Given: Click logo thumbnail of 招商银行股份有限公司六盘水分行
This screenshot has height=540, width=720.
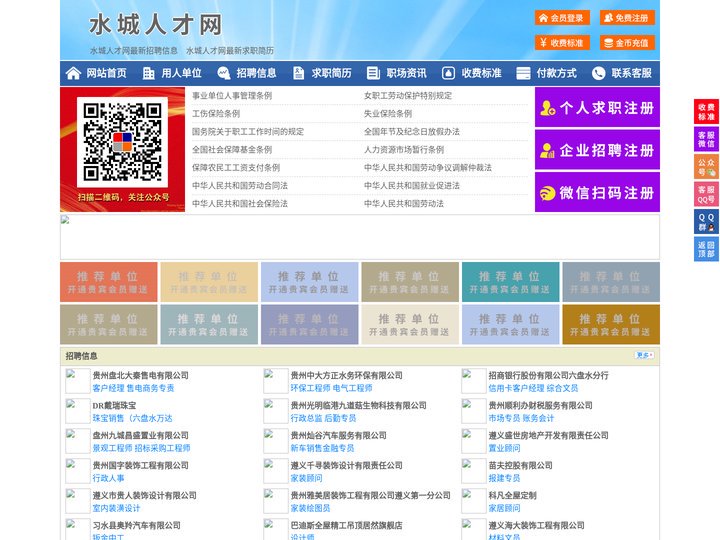Looking at the screenshot, I should [473, 381].
